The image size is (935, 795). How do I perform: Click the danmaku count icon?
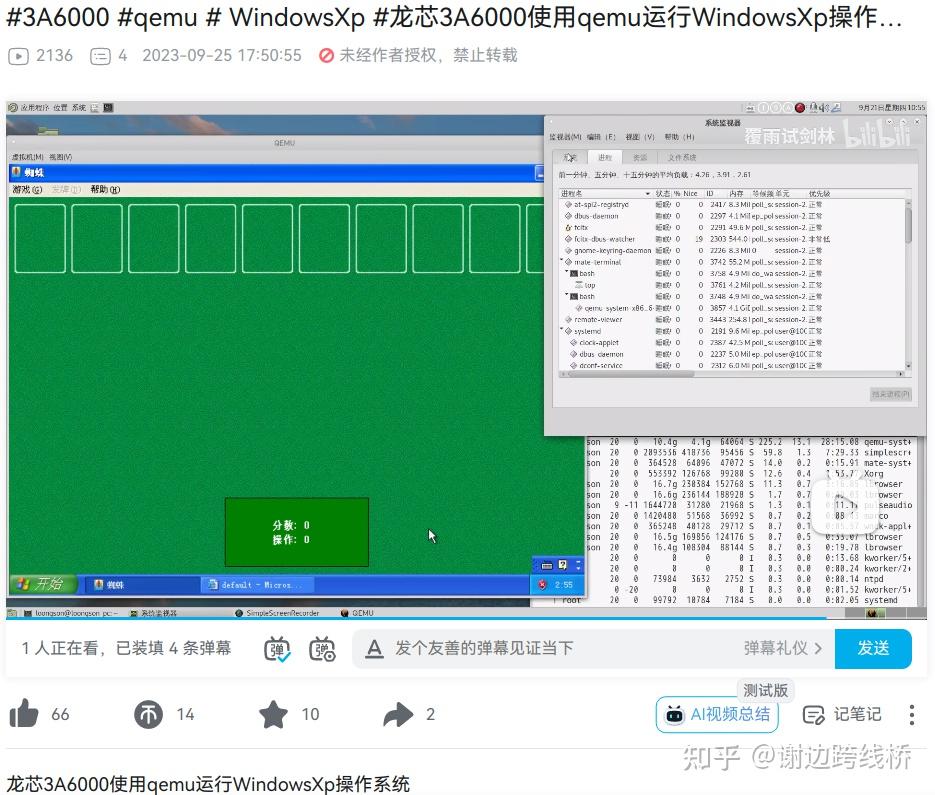coord(100,56)
